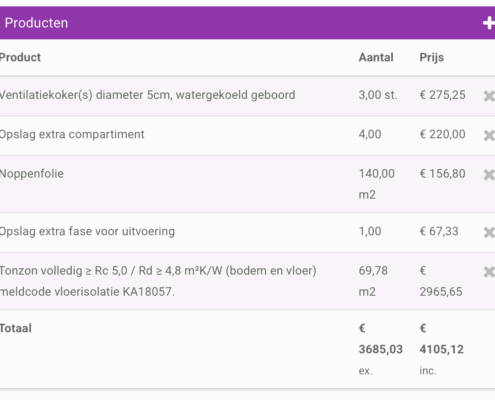Screen dimensions: 495x400
Task: Open Opslag extra fase voor uitvoering item
Action: [x=87, y=231]
